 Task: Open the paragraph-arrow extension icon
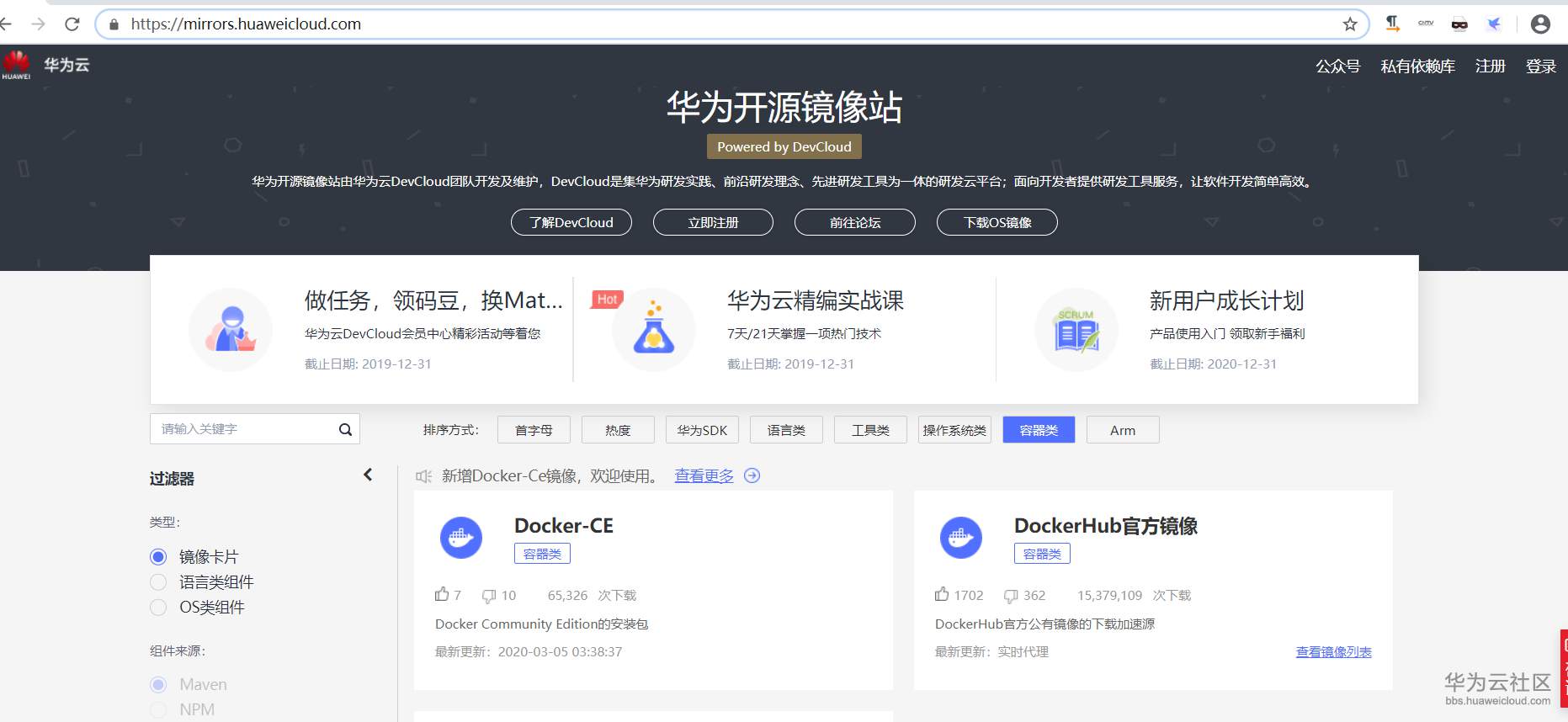1393,24
